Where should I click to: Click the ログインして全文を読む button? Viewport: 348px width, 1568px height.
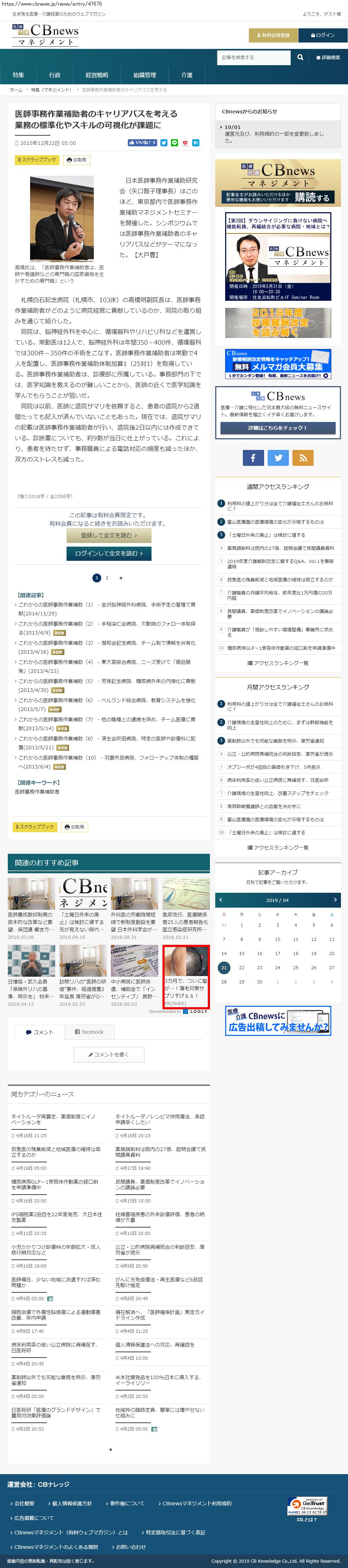109,553
